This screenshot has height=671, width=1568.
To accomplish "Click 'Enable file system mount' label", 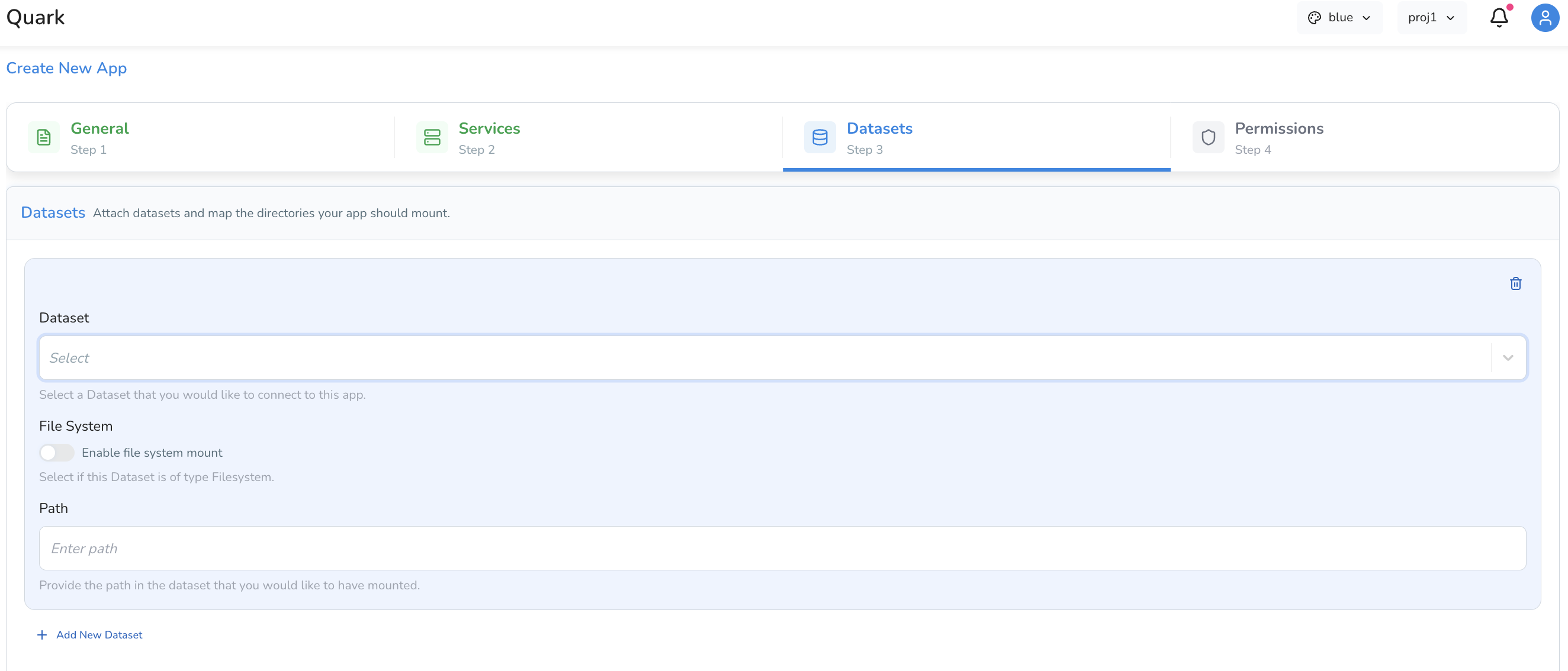I will [152, 453].
